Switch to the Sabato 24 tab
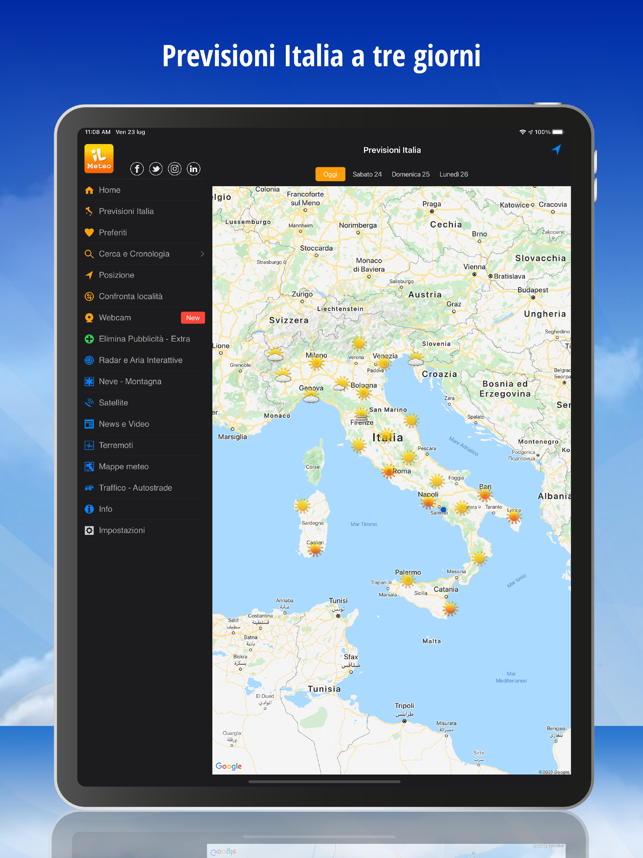The width and height of the screenshot is (643, 858). (367, 174)
